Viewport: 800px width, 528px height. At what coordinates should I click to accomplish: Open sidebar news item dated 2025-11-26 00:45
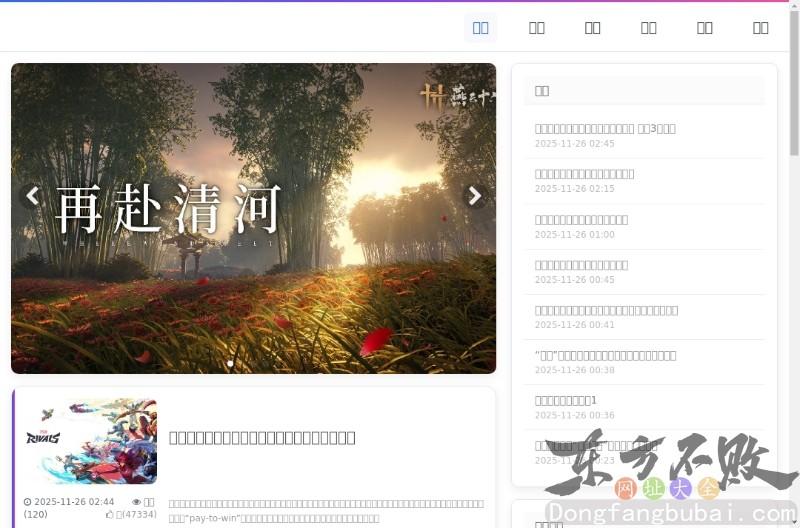pos(581,265)
